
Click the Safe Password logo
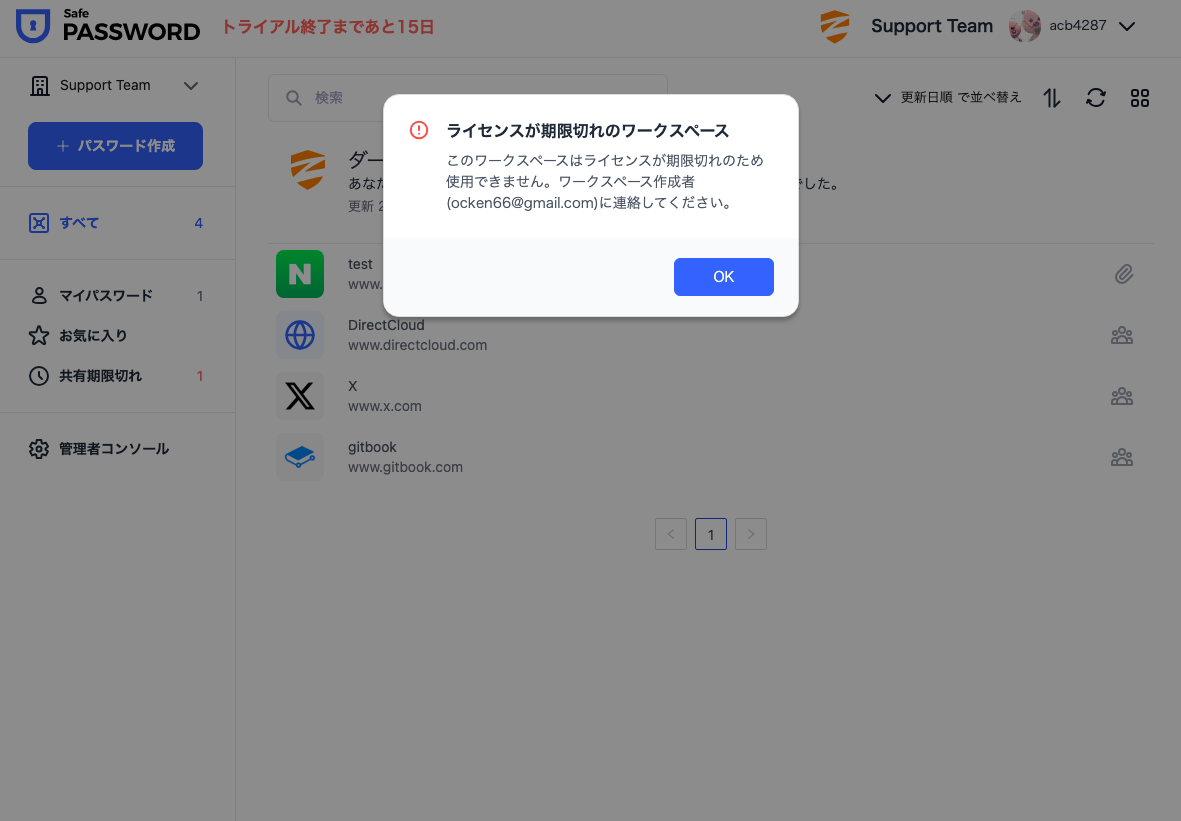pyautogui.click(x=108, y=27)
